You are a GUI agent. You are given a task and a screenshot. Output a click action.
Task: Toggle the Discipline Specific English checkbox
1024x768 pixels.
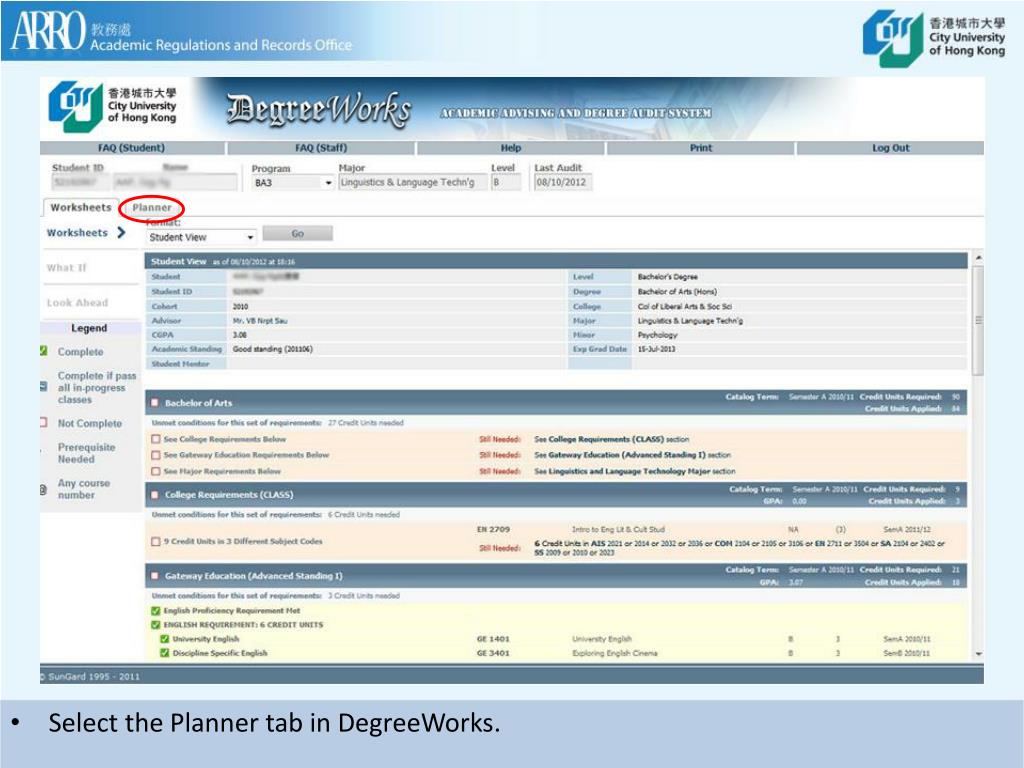[x=165, y=653]
